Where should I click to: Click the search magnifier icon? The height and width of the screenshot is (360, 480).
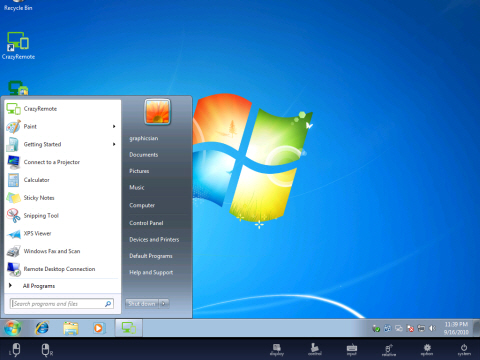pyautogui.click(x=108, y=304)
